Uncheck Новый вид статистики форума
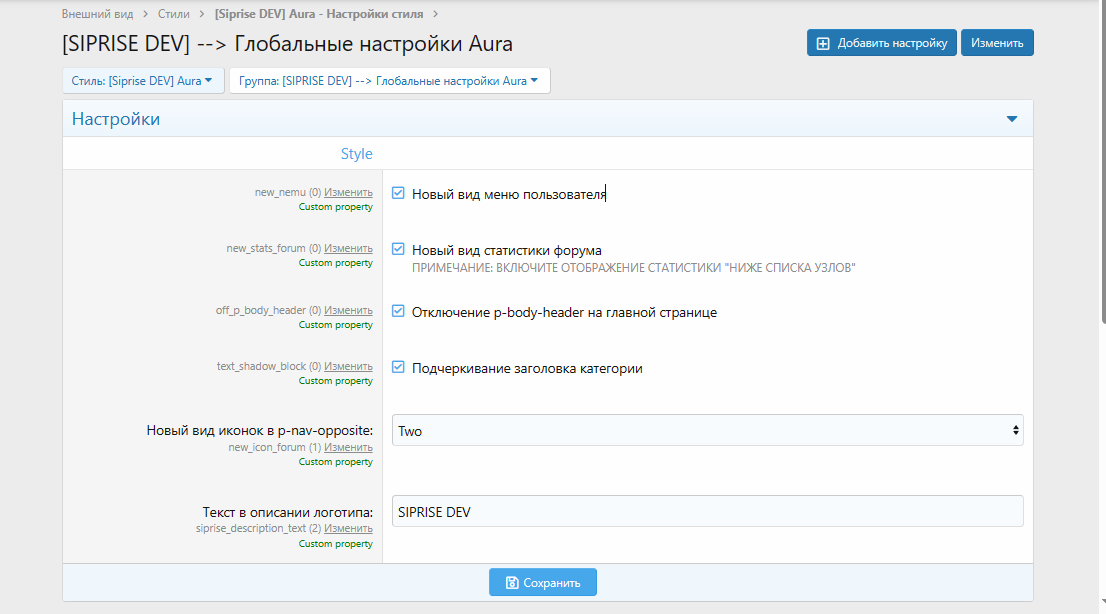This screenshot has height=614, width=1106. (x=398, y=249)
